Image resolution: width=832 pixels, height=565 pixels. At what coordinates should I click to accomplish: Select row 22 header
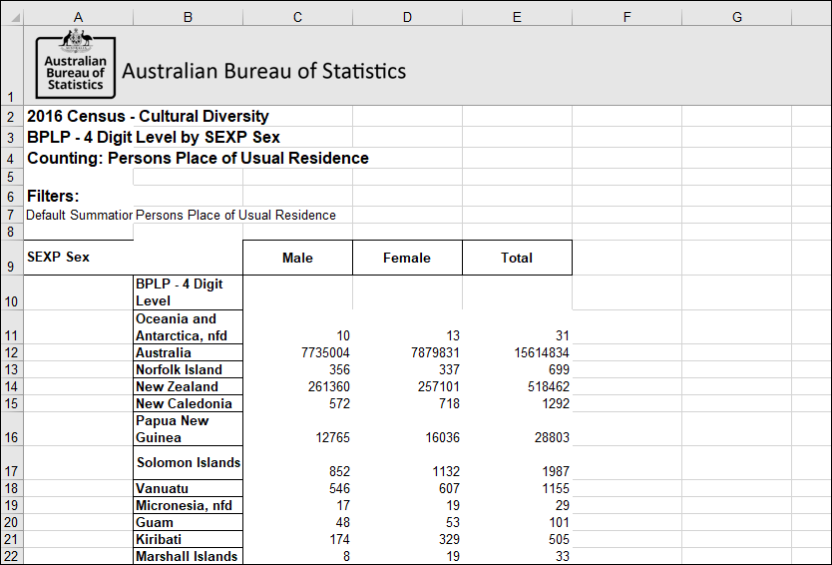tap(11, 557)
